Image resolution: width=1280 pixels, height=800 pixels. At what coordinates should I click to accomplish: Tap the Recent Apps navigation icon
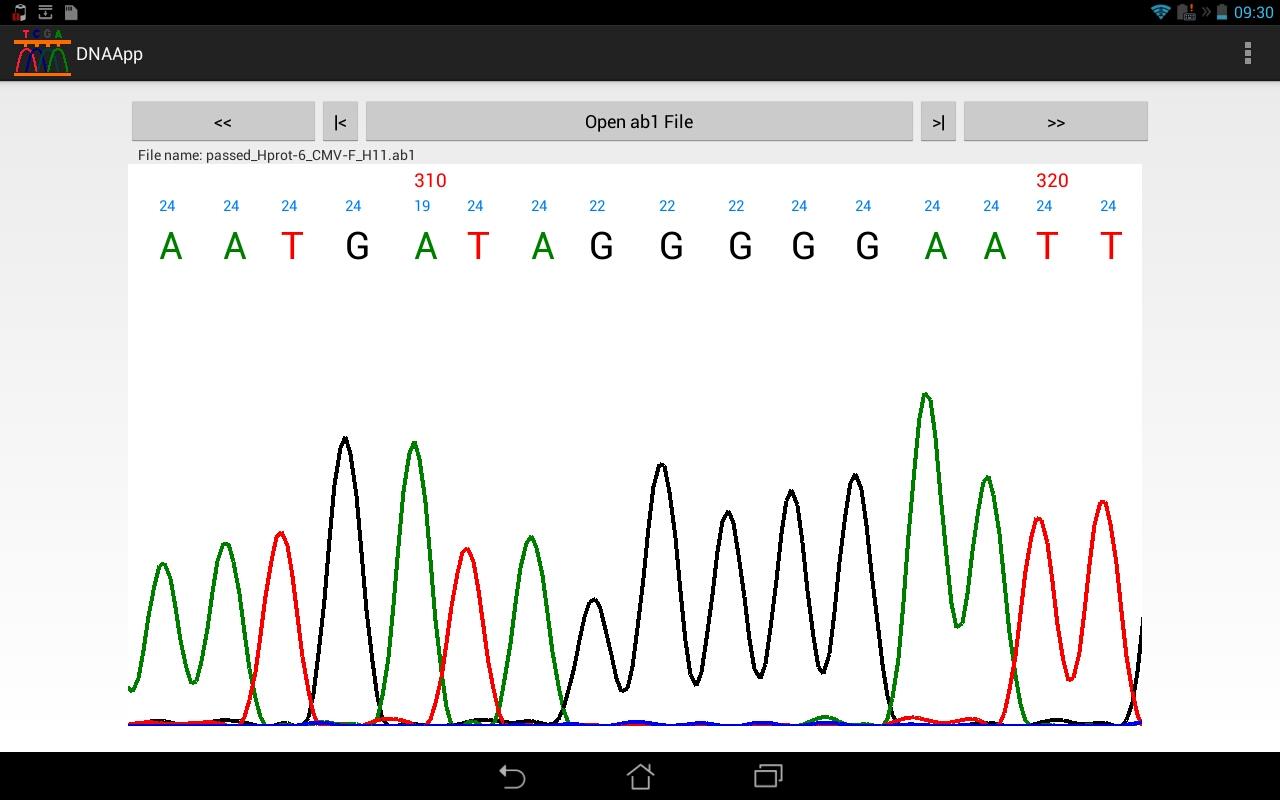pyautogui.click(x=768, y=775)
